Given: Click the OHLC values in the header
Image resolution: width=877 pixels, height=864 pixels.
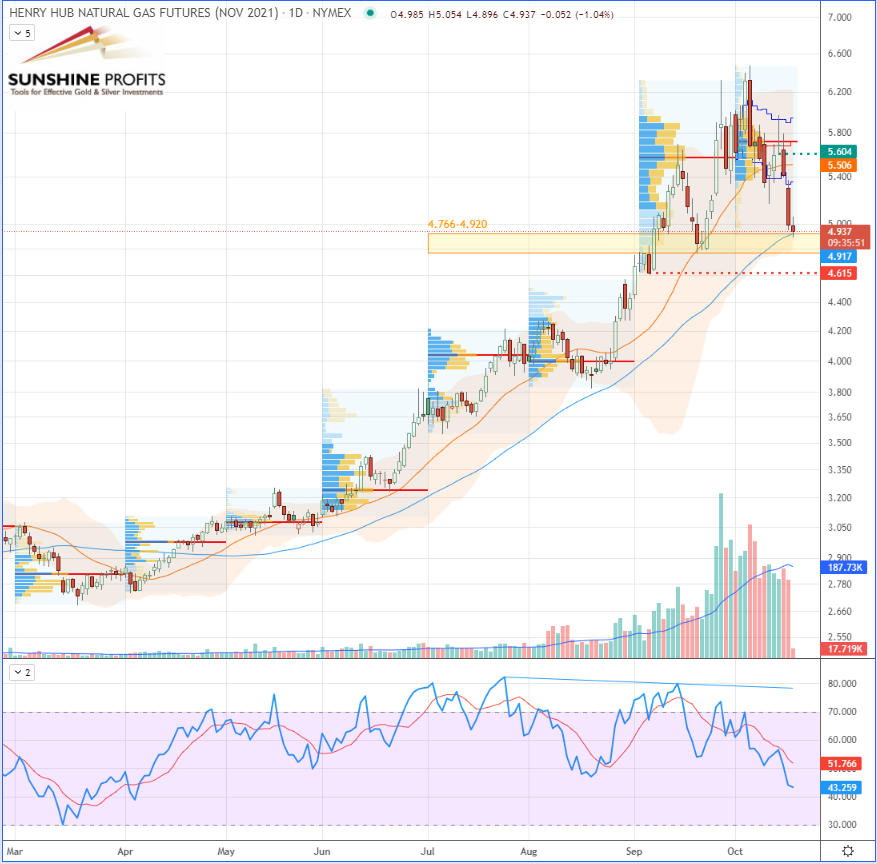Looking at the screenshot, I should (x=502, y=15).
